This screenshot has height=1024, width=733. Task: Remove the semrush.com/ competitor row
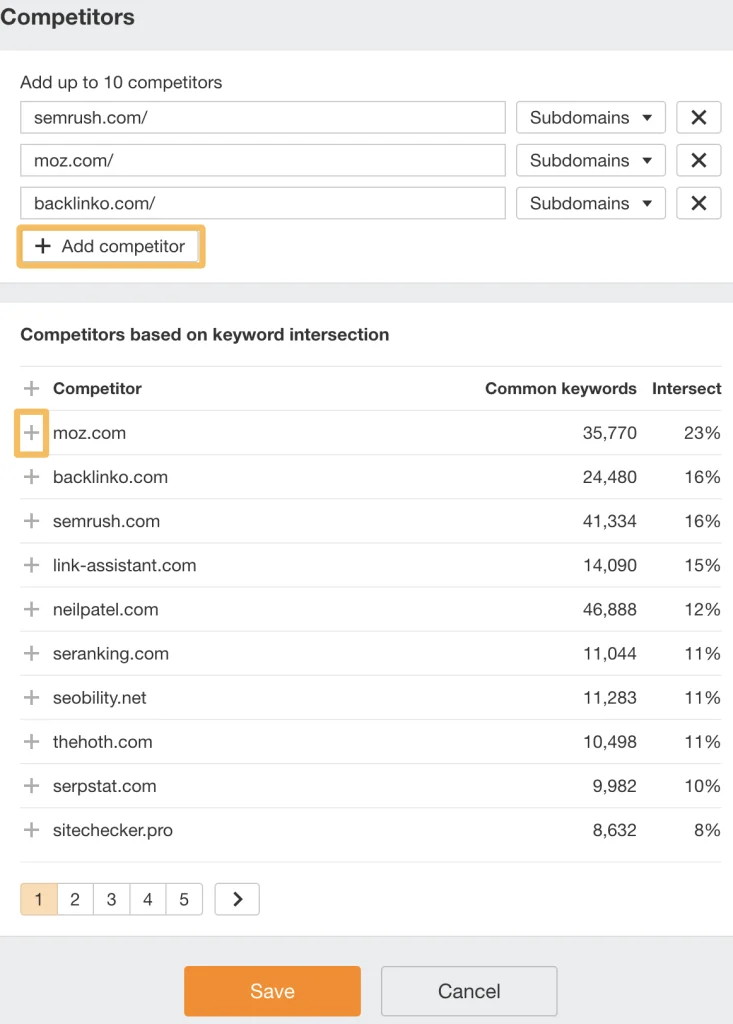698,117
